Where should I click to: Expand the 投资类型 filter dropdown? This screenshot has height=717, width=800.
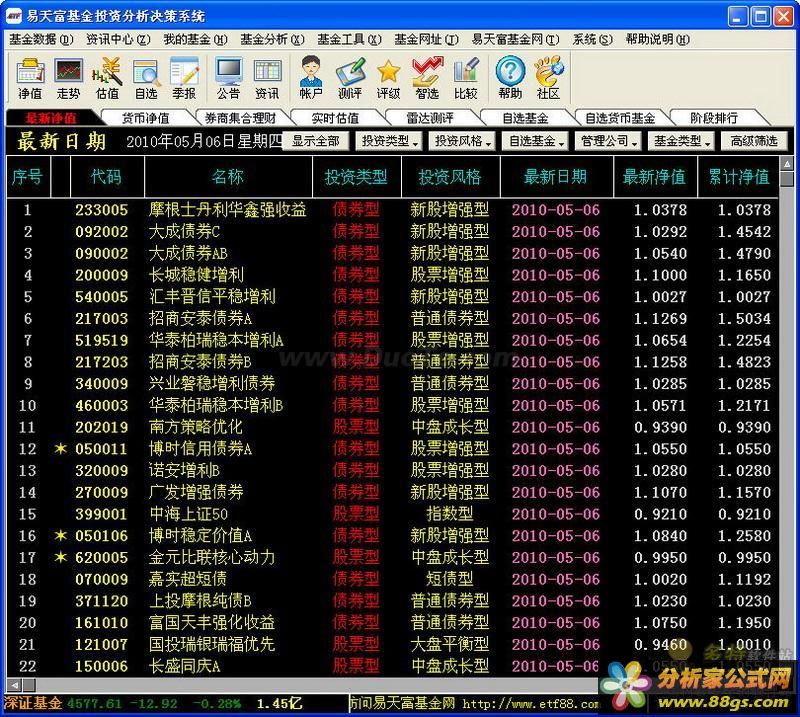tap(389, 141)
